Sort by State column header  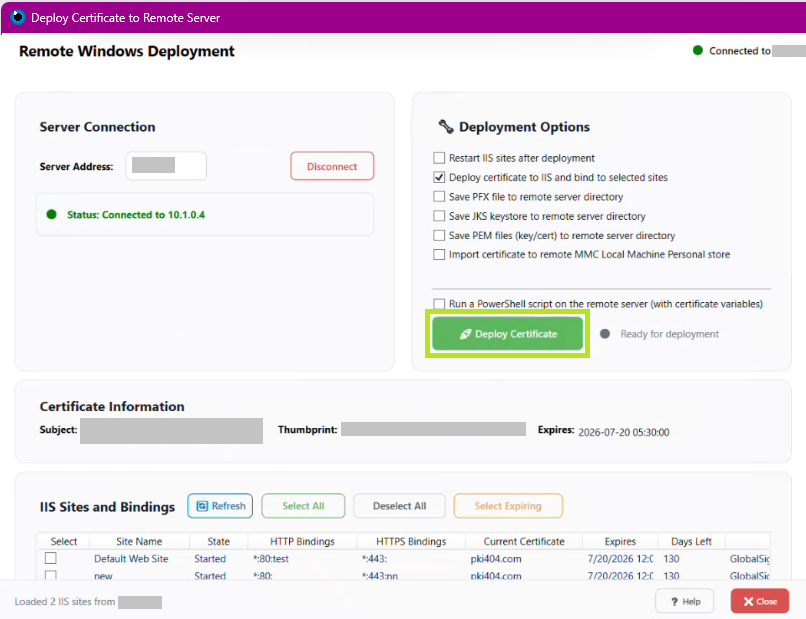coord(218,541)
